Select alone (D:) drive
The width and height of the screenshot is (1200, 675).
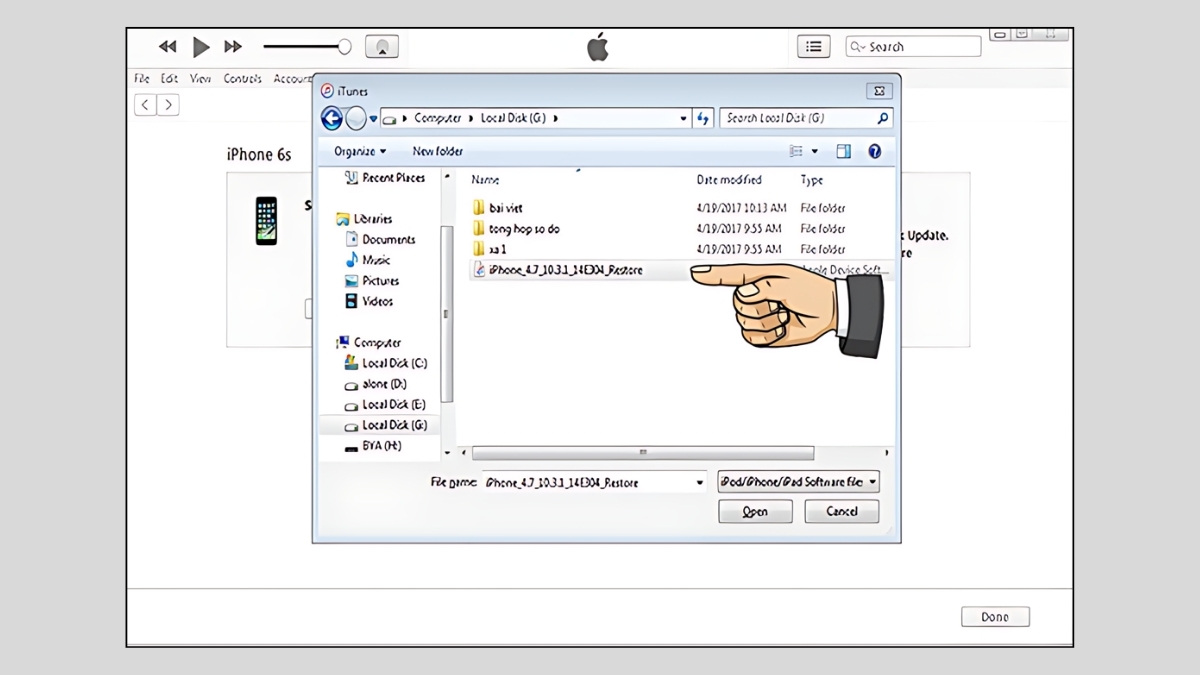pyautogui.click(x=376, y=384)
